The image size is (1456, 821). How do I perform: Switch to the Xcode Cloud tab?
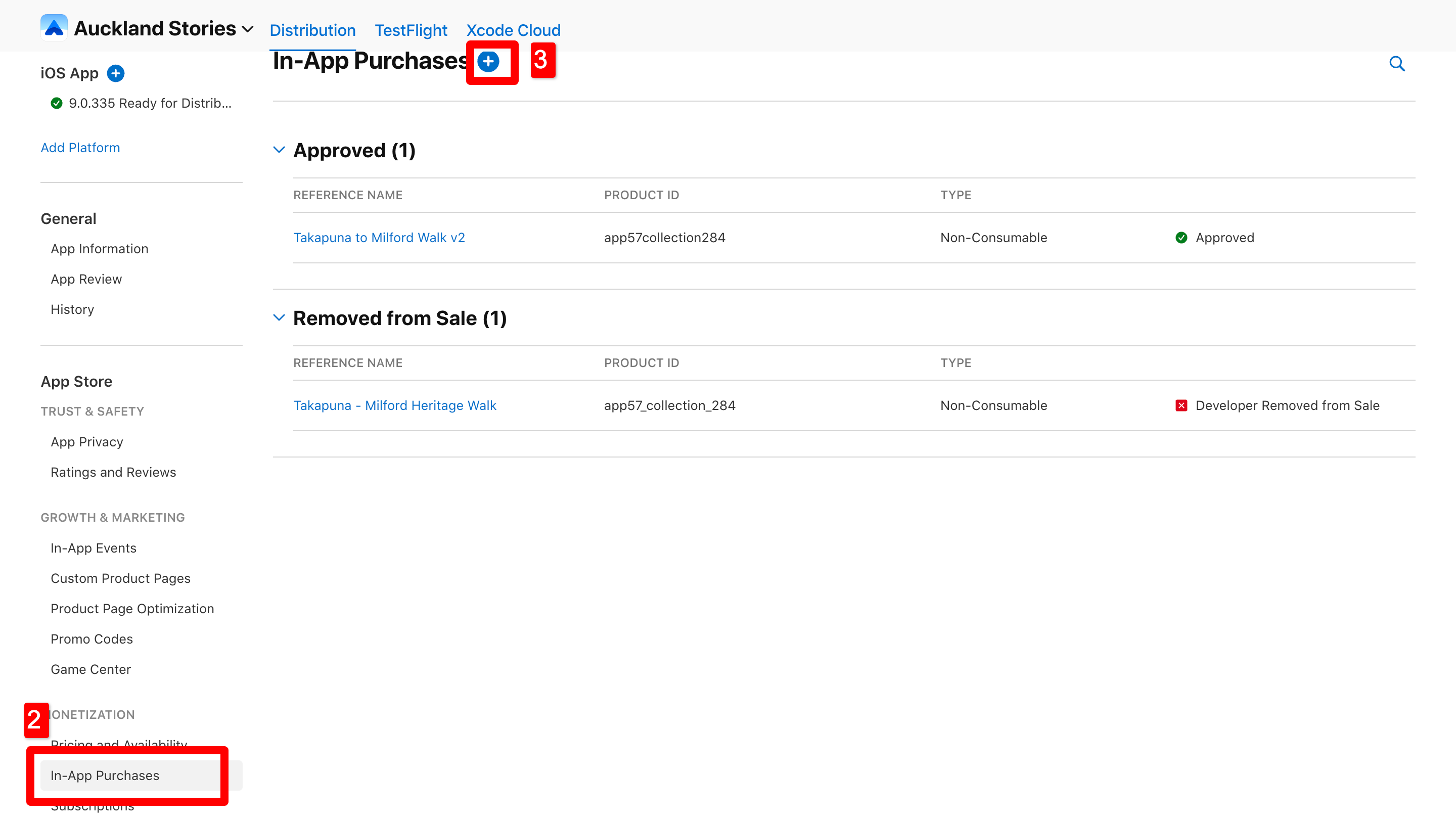513,30
